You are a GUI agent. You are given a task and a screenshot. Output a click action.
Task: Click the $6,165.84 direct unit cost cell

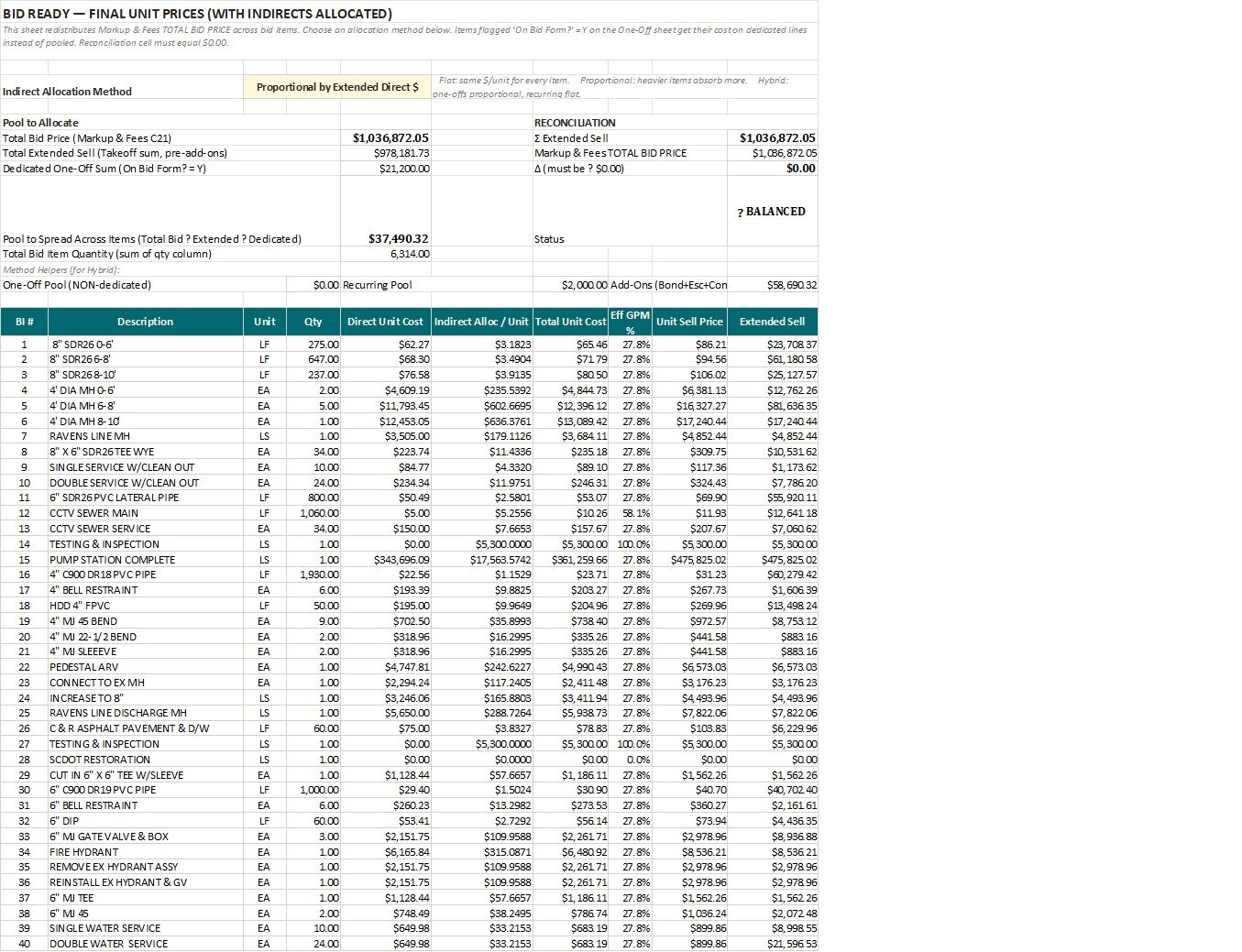[386, 852]
